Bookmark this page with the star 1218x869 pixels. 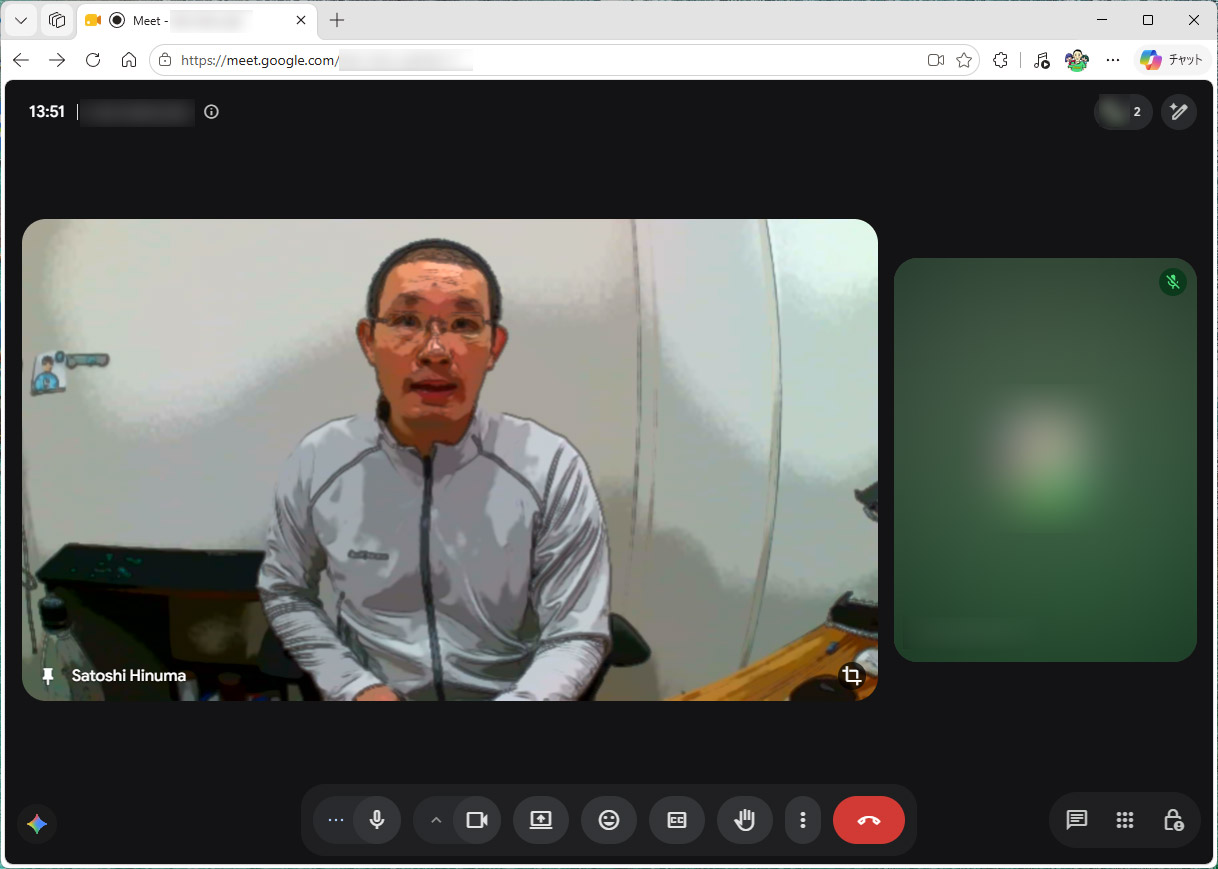(964, 60)
